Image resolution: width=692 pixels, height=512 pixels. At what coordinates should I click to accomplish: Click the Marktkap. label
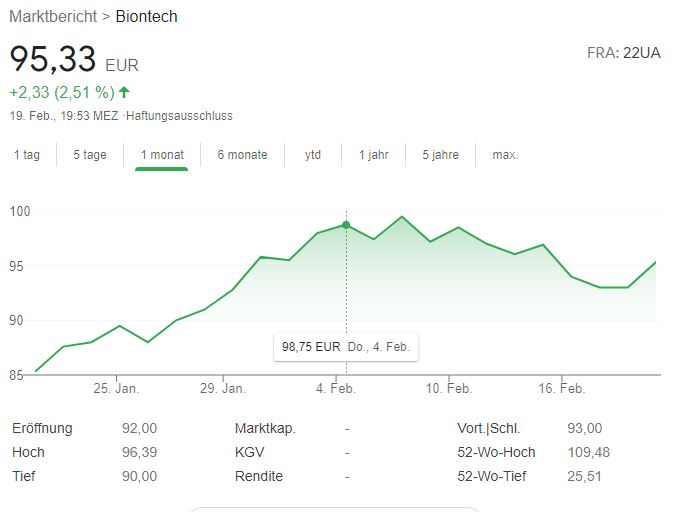(265, 429)
